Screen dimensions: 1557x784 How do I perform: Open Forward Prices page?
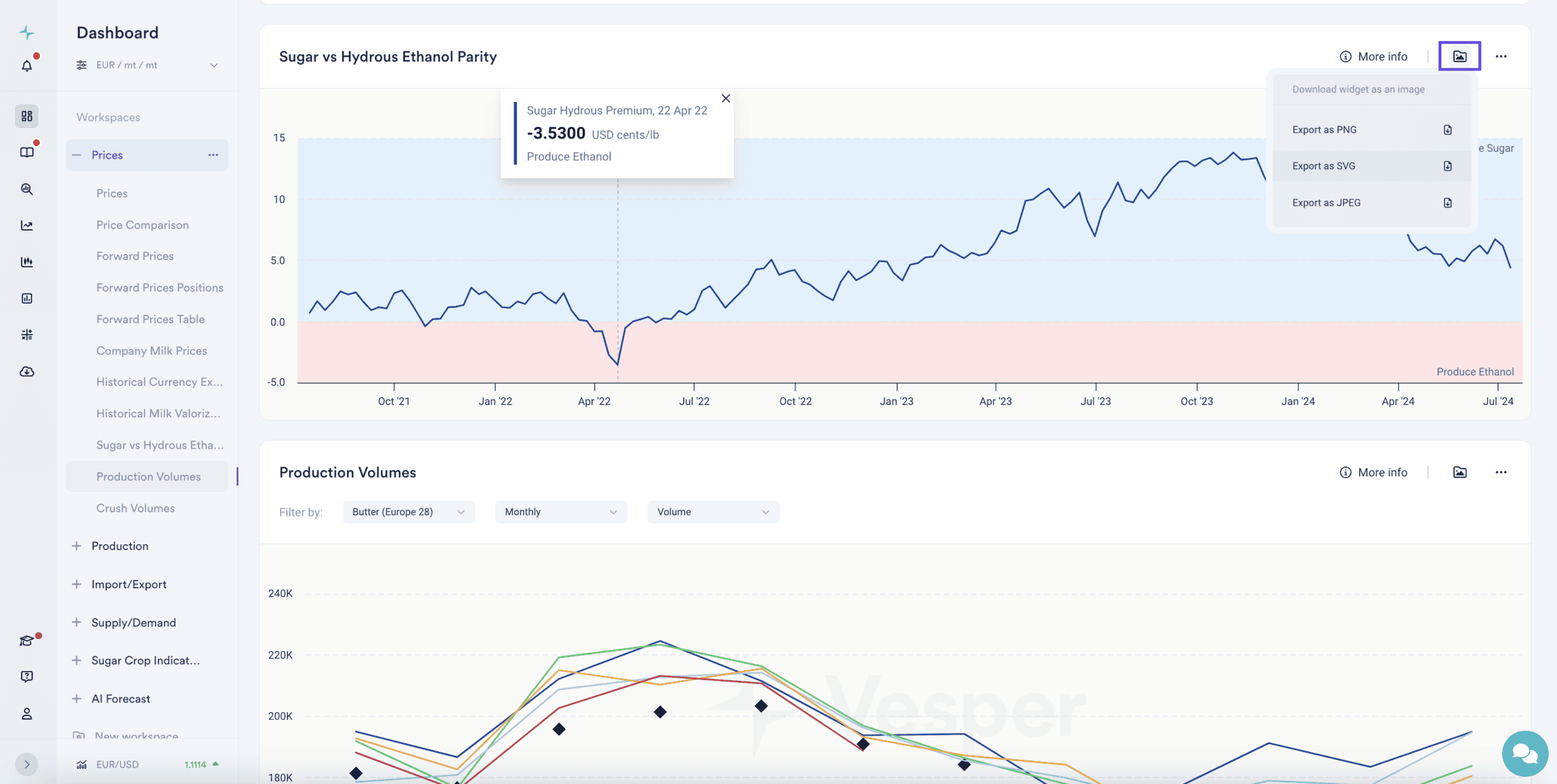[x=135, y=256]
